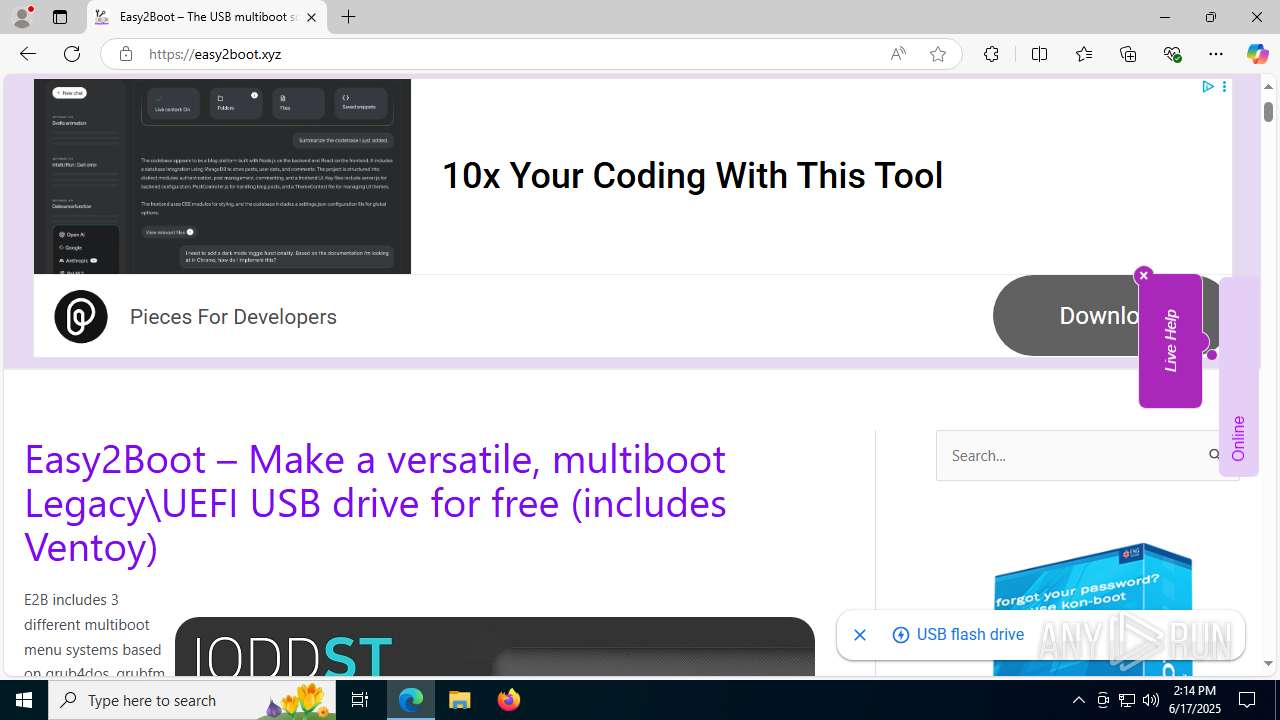1280x720 pixels.
Task: Open File Explorer from the taskbar
Action: point(460,700)
